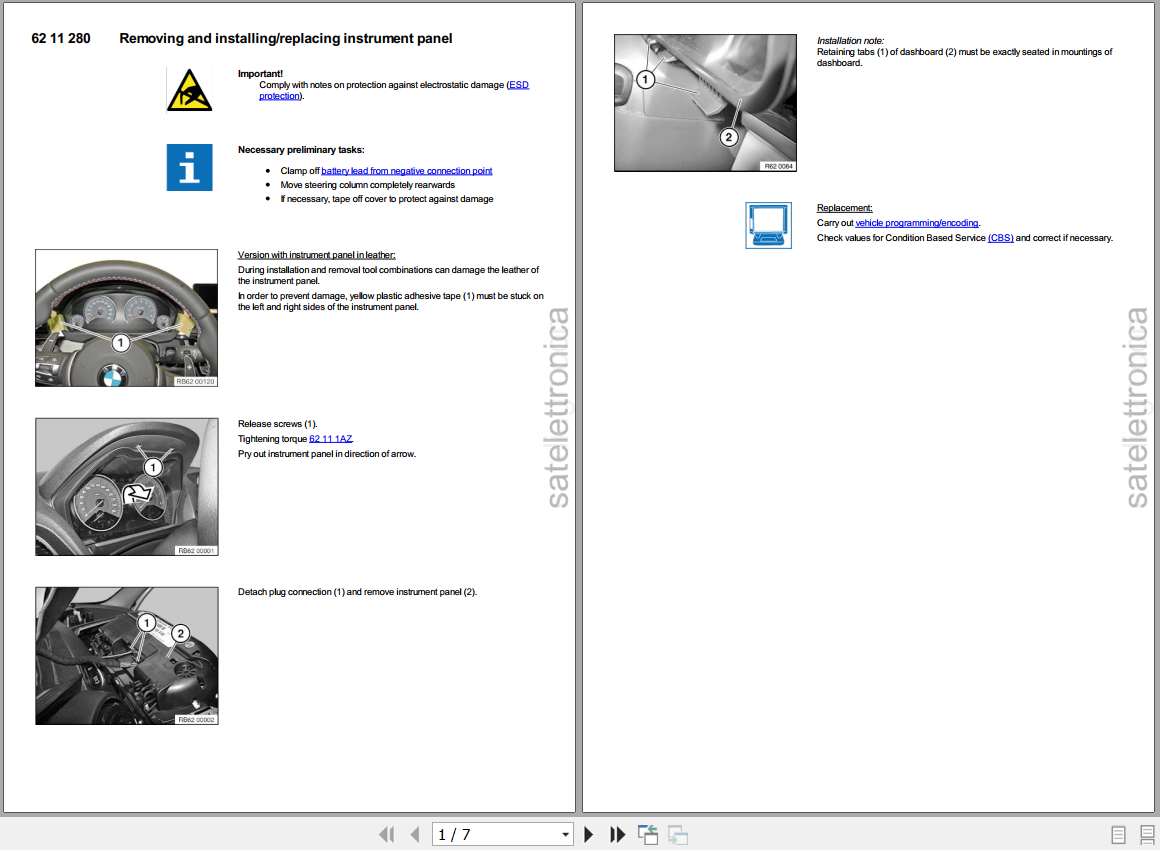Click the retaining tabs installation photo
This screenshot has width=1160, height=850.
[705, 103]
